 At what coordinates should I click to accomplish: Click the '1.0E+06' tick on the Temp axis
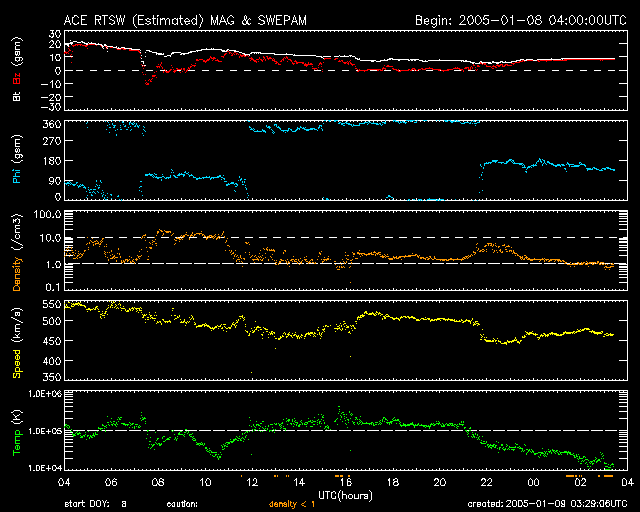pos(45,394)
